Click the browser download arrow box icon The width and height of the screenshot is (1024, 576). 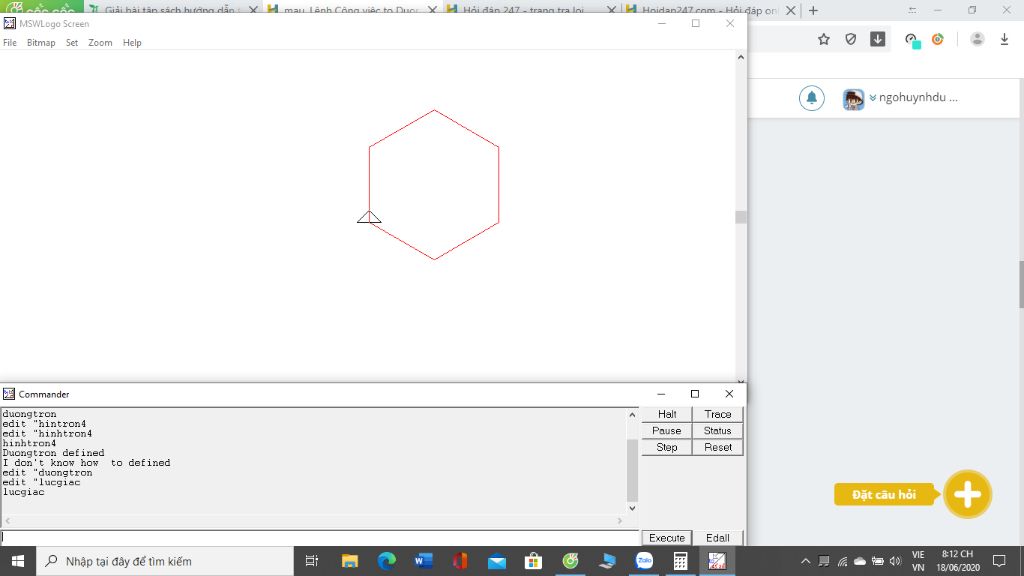[878, 39]
